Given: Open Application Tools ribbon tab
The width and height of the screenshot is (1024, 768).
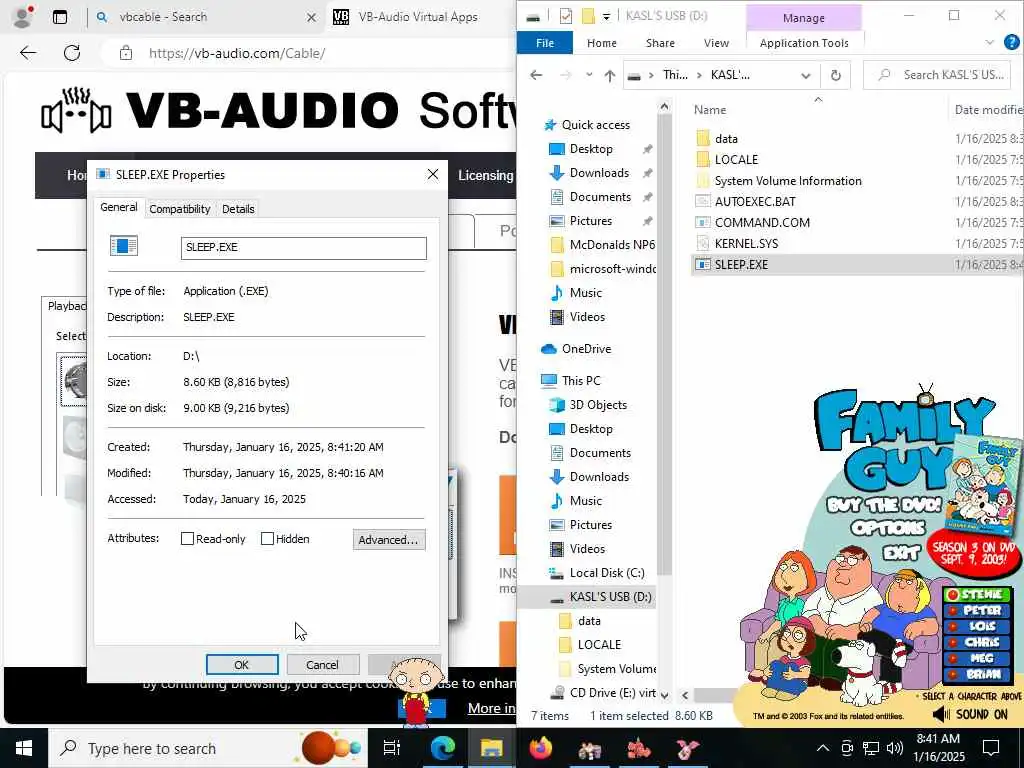Looking at the screenshot, I should pyautogui.click(x=804, y=43).
